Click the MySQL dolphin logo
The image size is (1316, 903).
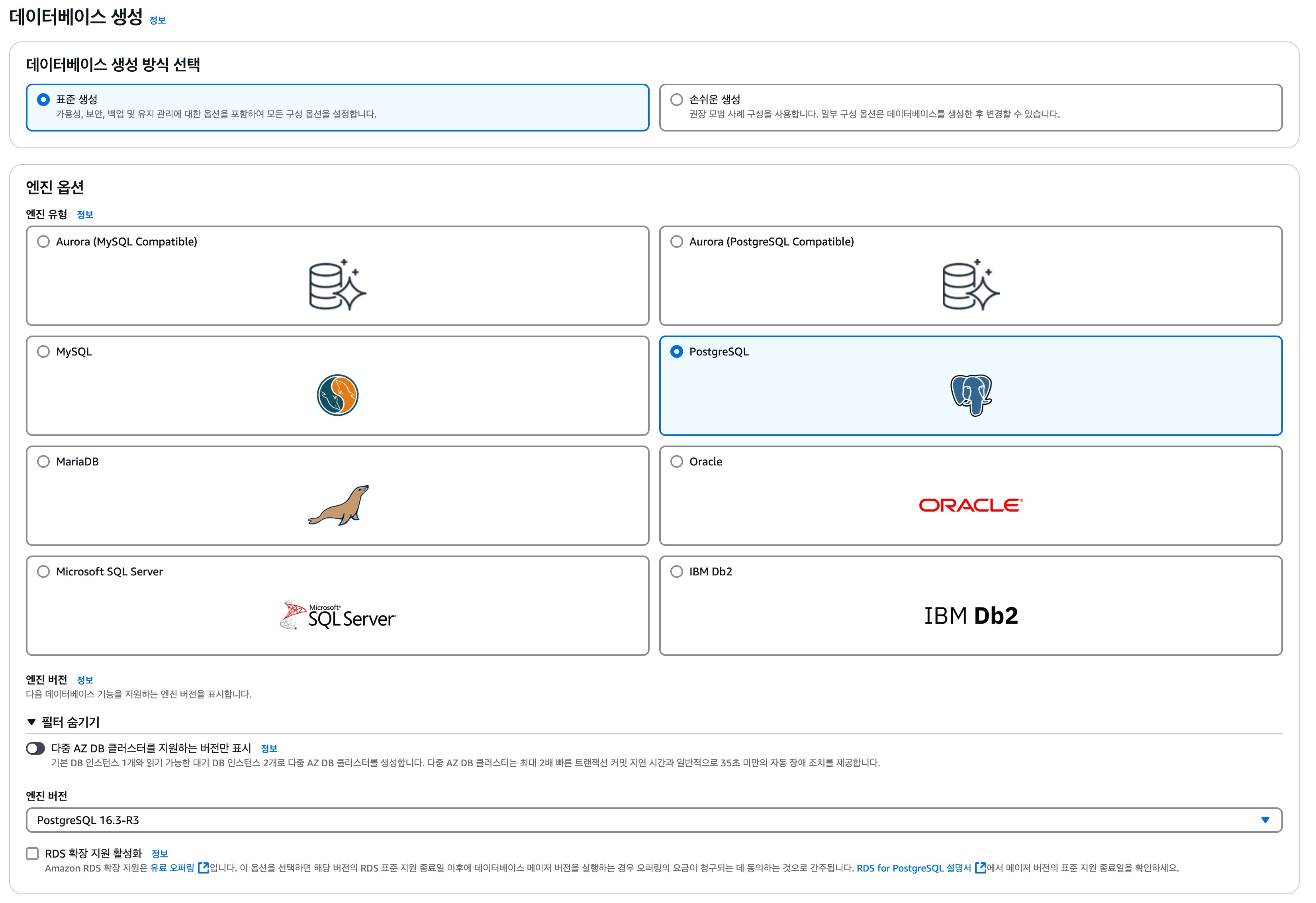(x=337, y=395)
